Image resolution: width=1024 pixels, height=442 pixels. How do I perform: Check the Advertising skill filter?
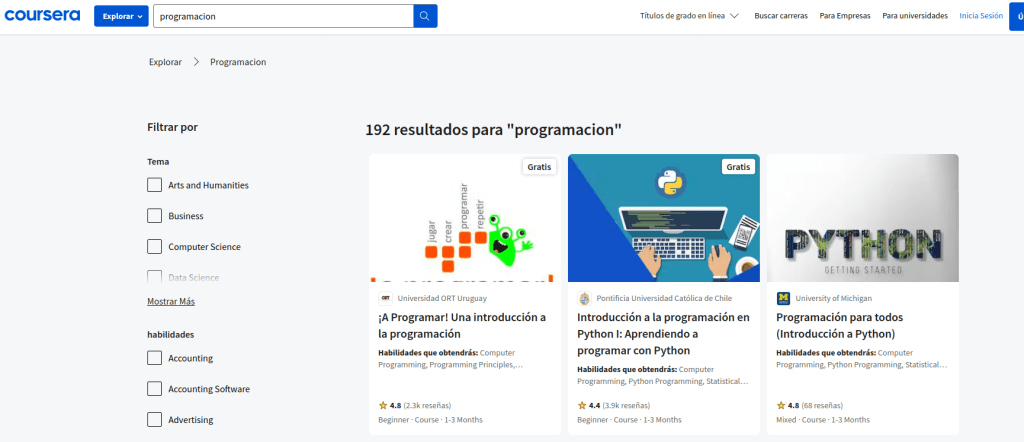(x=155, y=420)
